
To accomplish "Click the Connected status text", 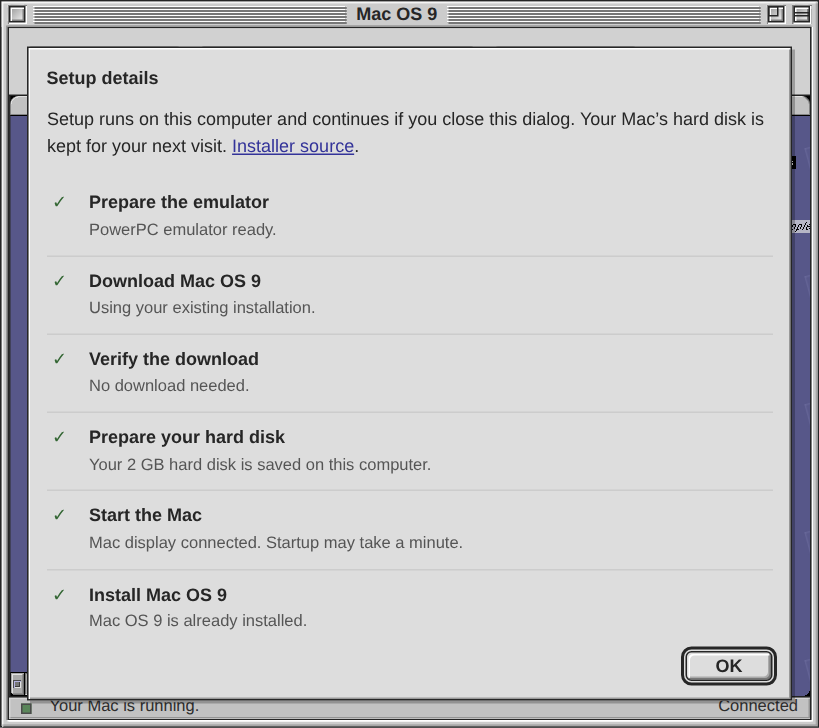I will [x=757, y=706].
